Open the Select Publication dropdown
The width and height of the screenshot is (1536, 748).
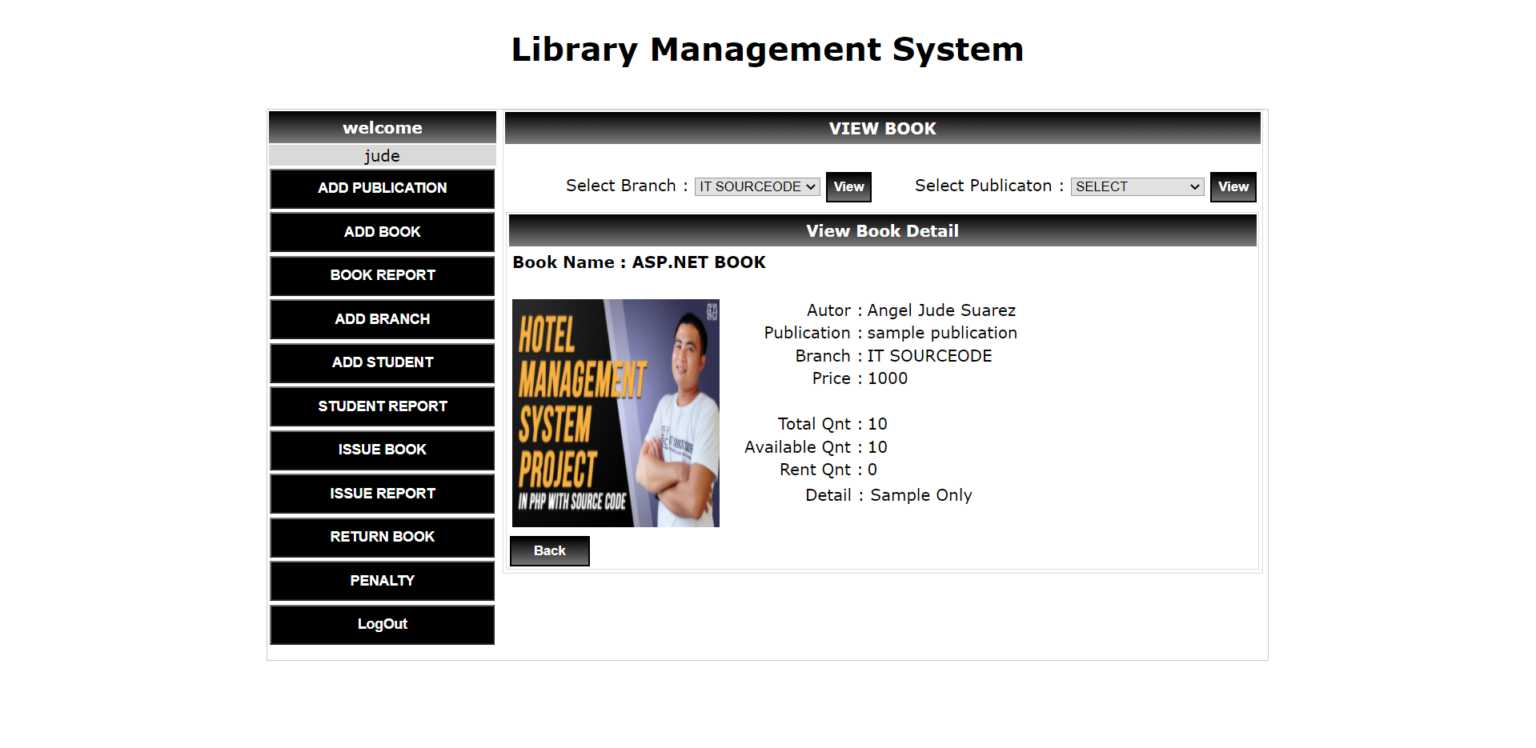[1137, 186]
